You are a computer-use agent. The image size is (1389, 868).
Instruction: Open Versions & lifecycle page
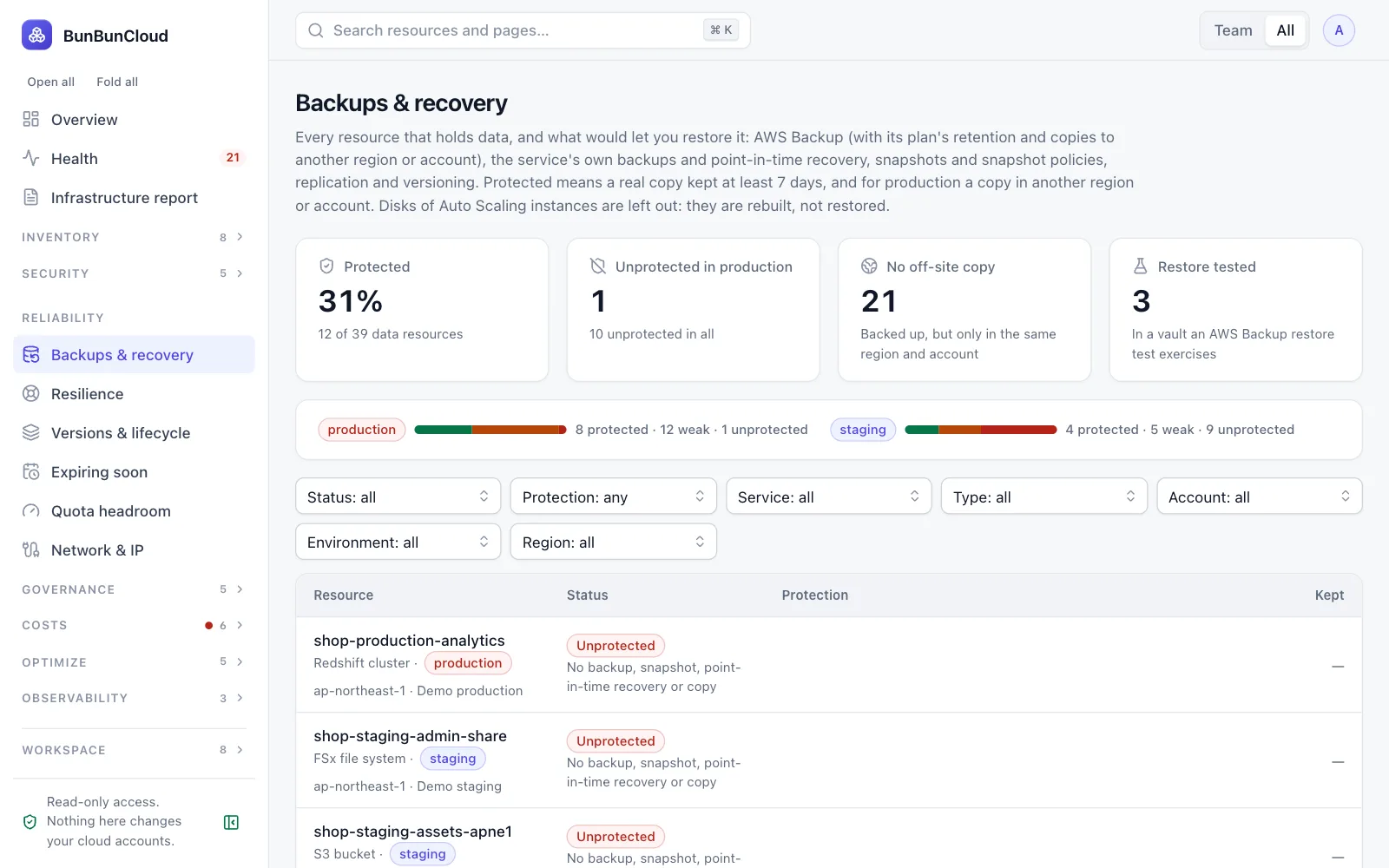134,433
